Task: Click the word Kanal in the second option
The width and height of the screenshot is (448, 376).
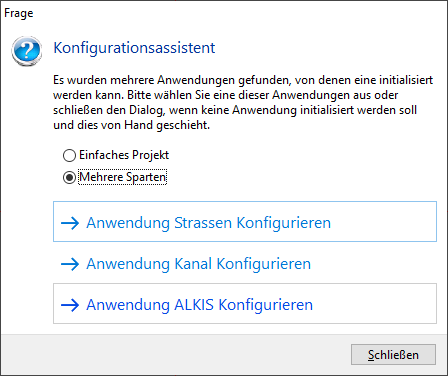Action: (x=193, y=264)
